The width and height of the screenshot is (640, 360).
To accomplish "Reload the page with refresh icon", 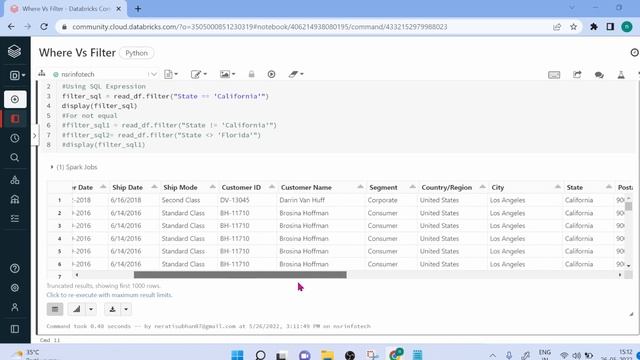I will pos(44,27).
